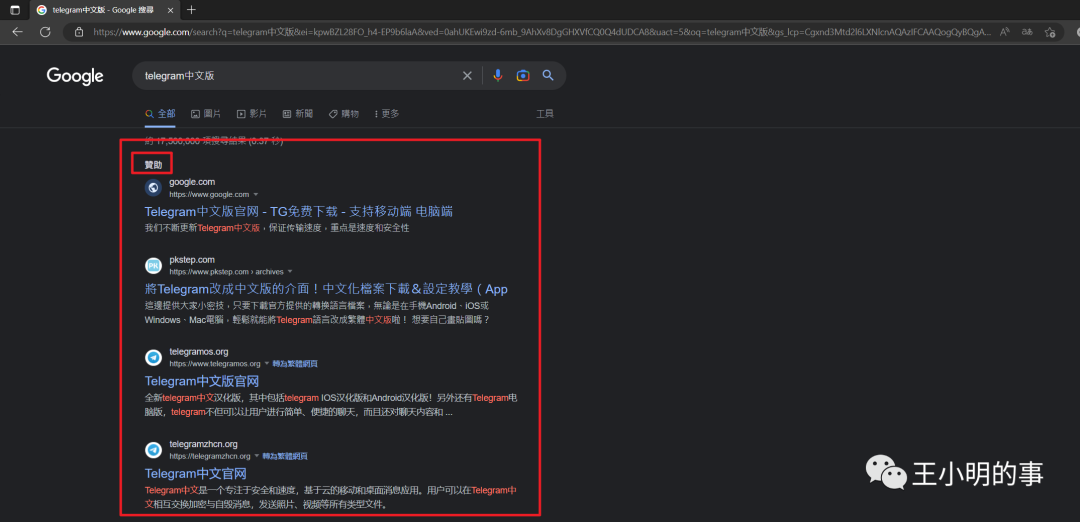Go back with browser back arrow
This screenshot has width=1080, height=522.
click(17, 32)
